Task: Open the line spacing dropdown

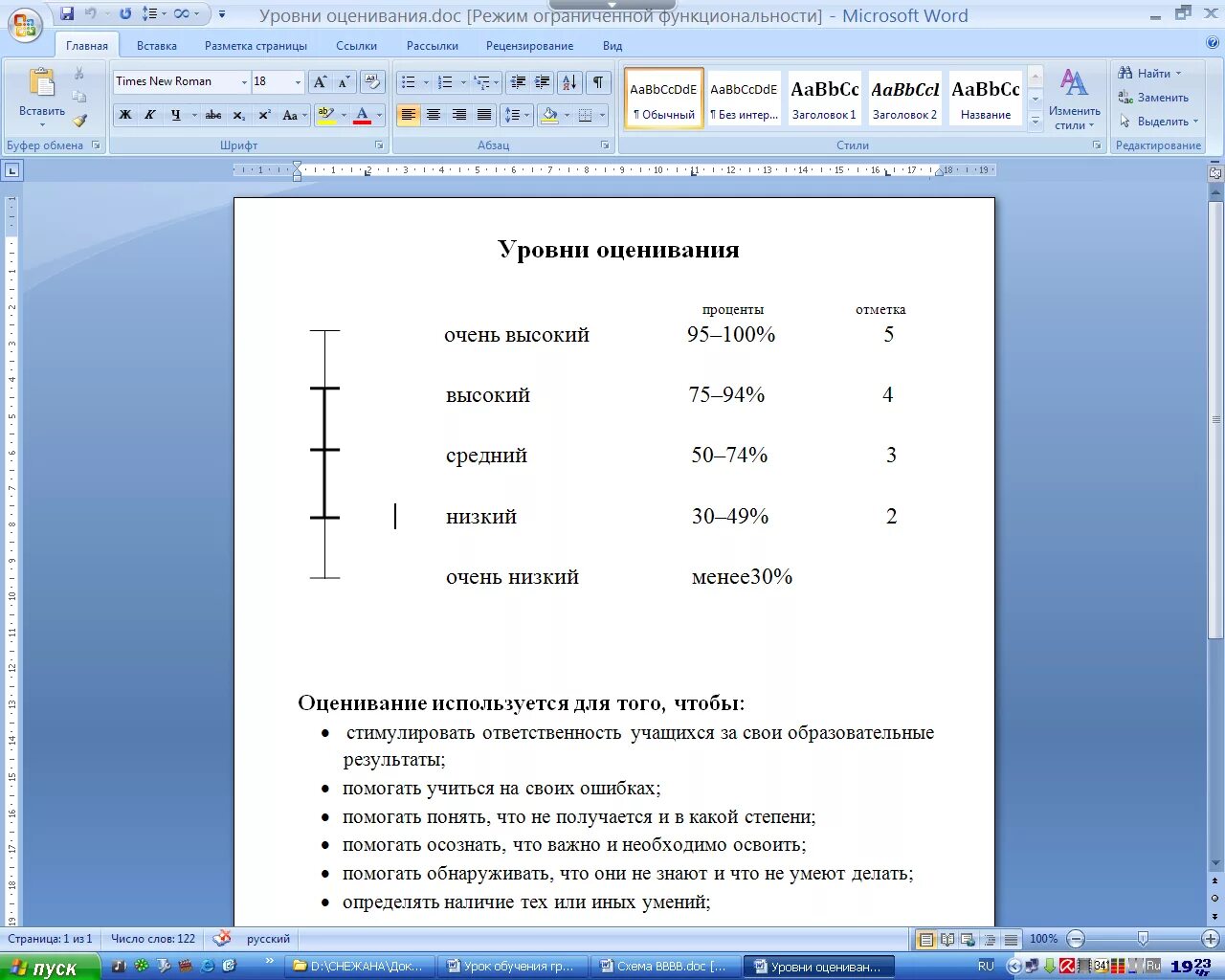Action: click(517, 115)
